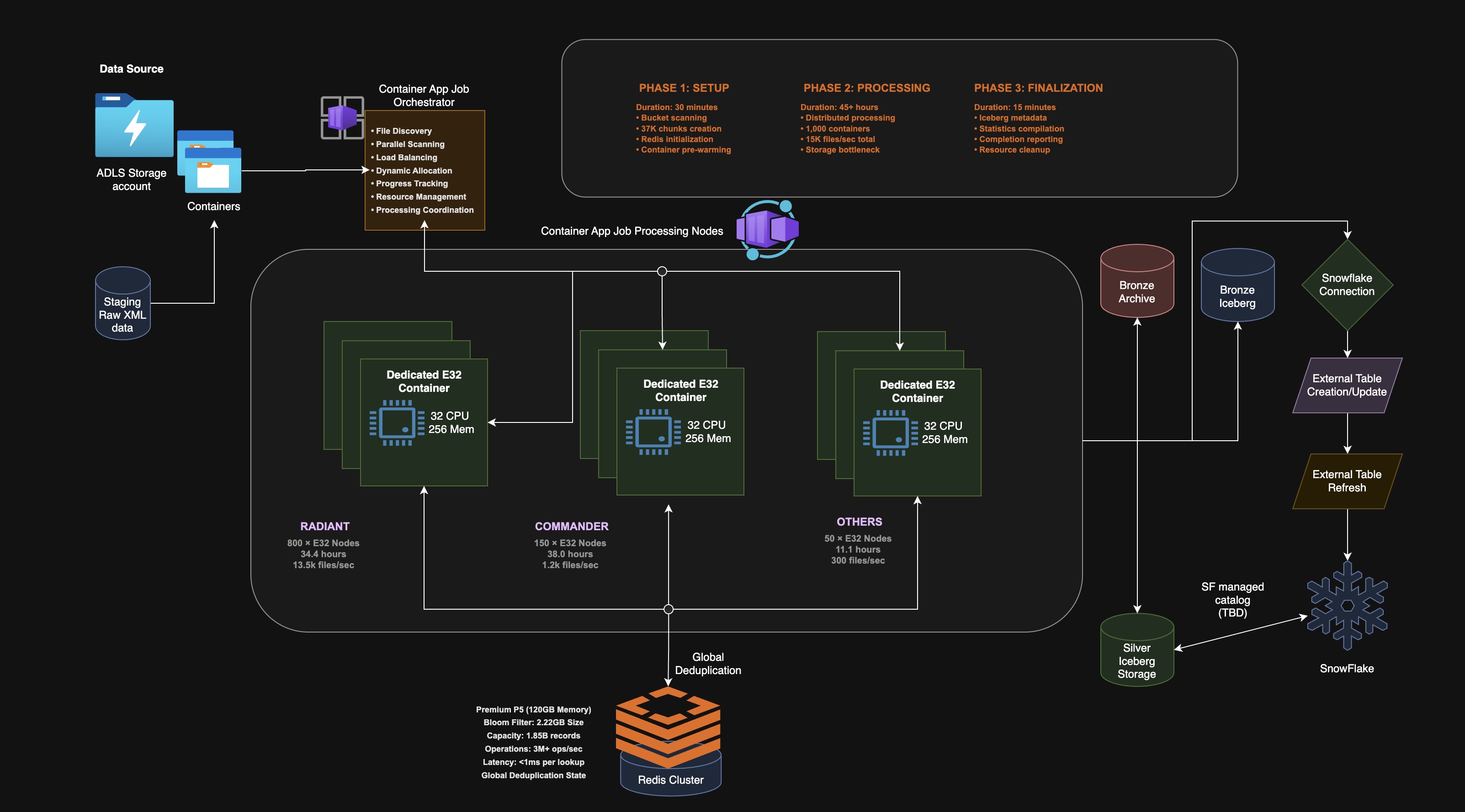This screenshot has width=1465, height=812.
Task: Select the Global Deduplication label
Action: (708, 664)
